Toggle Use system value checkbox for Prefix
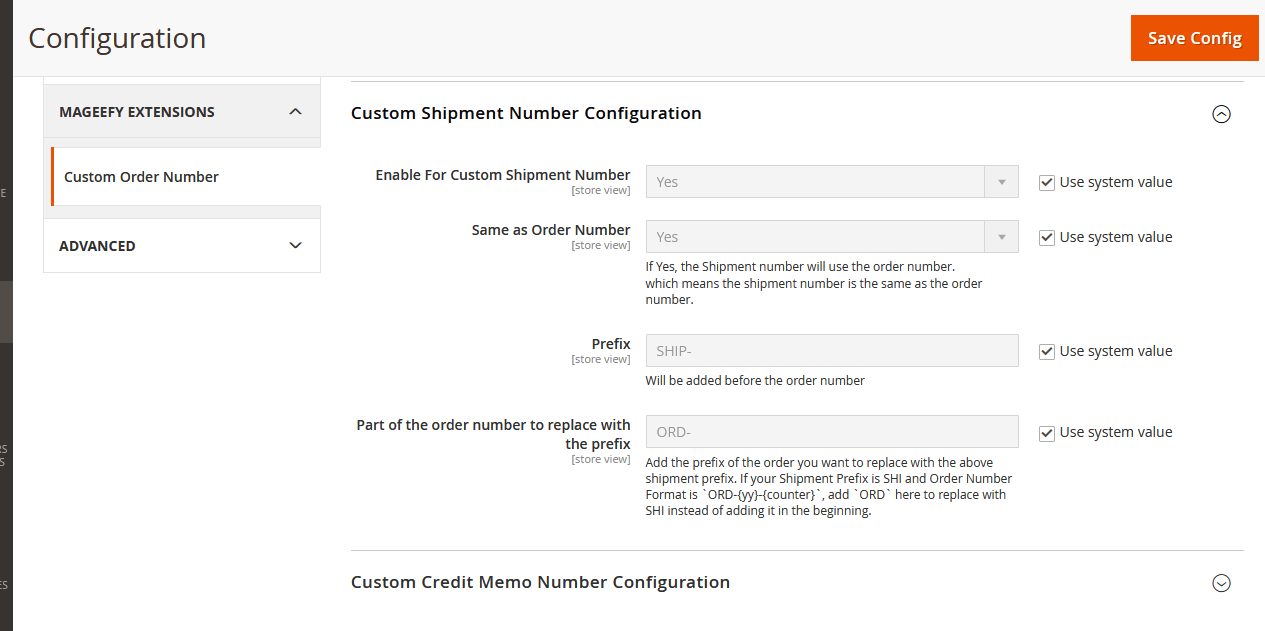This screenshot has height=631, width=1265. coord(1047,351)
